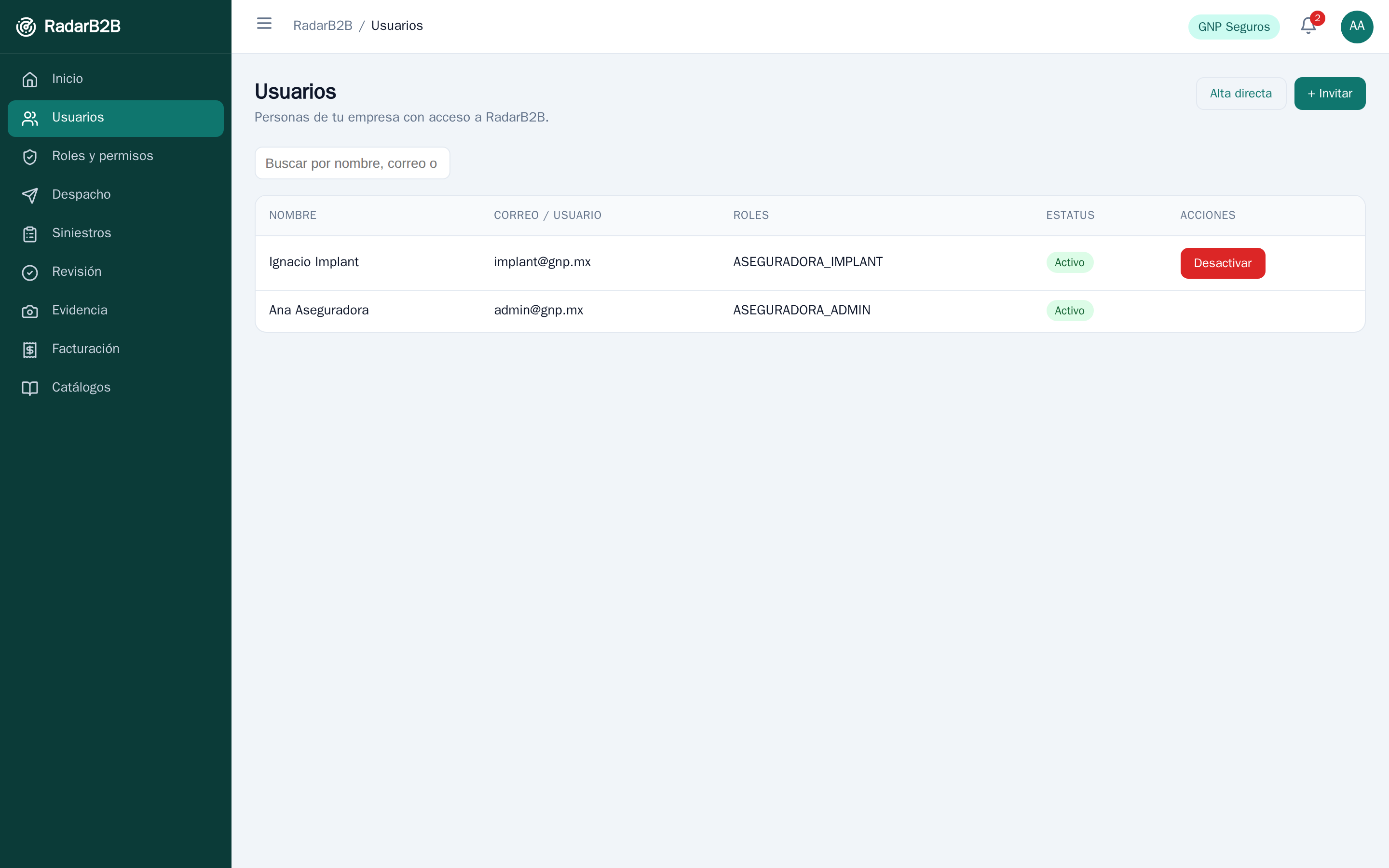Open Evidencia from the sidebar

115,311
